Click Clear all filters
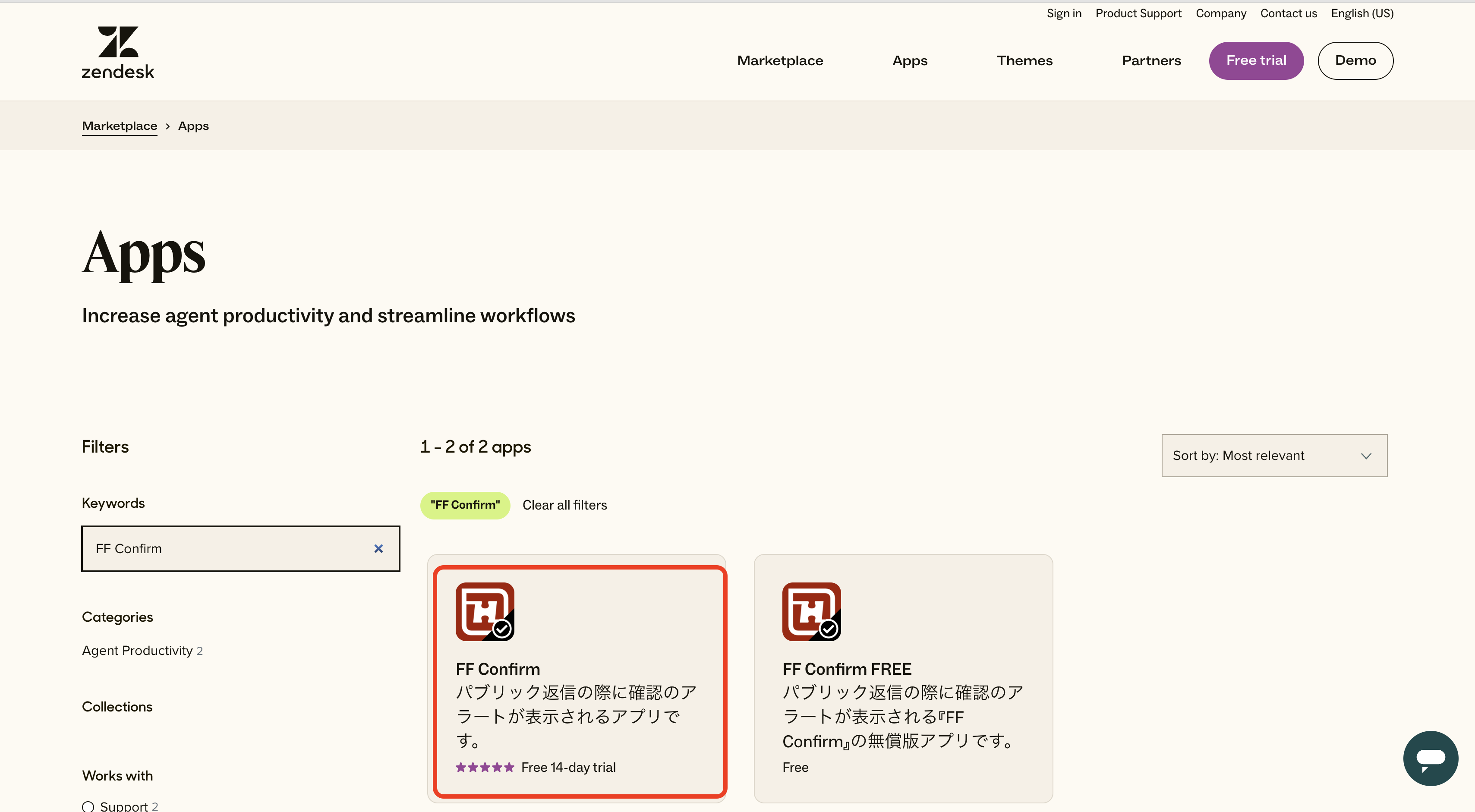 point(564,505)
